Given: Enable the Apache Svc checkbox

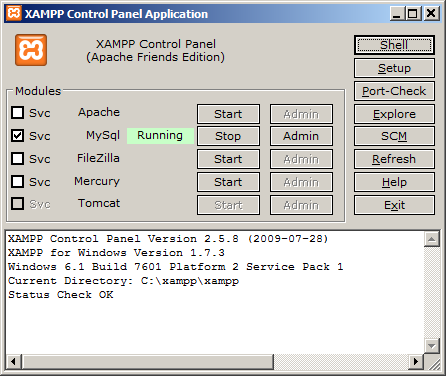Looking at the screenshot, I should (17, 113).
